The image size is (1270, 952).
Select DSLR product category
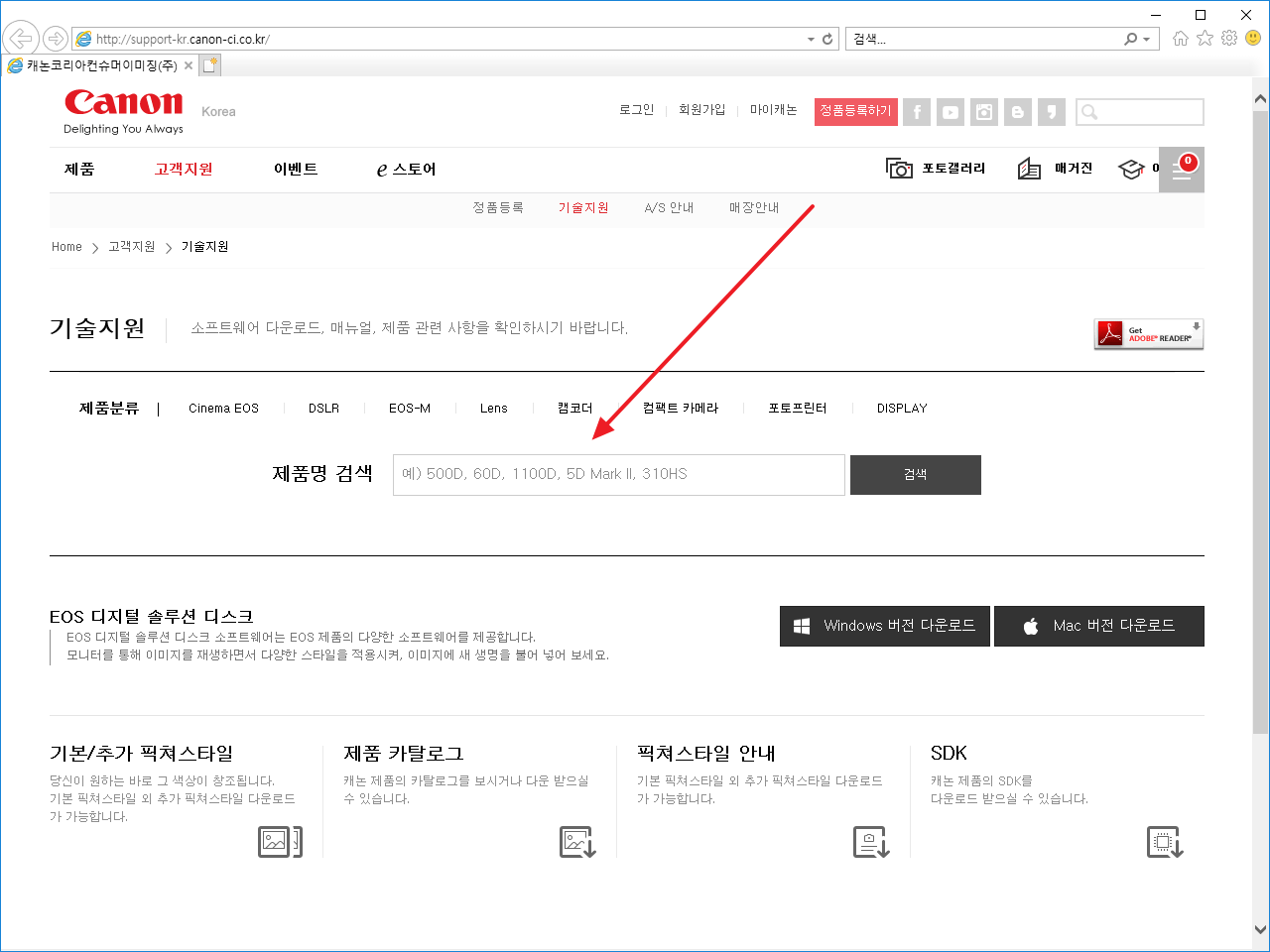pyautogui.click(x=323, y=409)
